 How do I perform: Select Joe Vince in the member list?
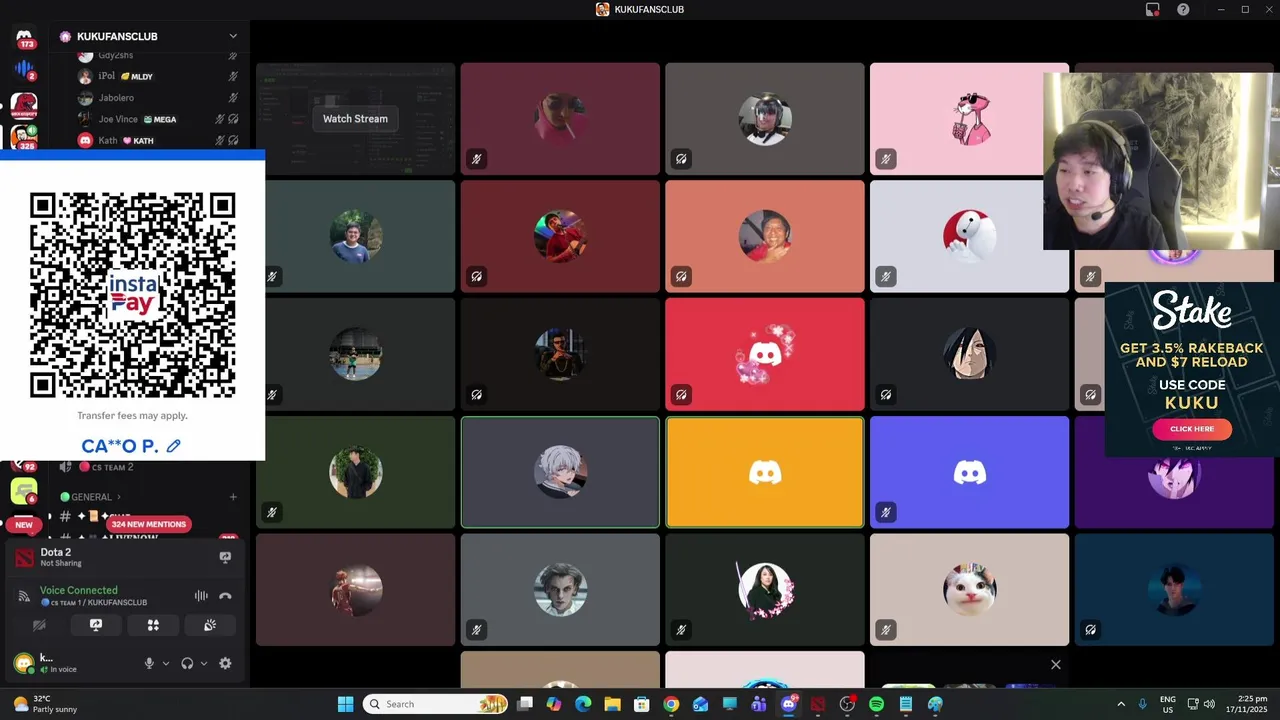pos(158,119)
